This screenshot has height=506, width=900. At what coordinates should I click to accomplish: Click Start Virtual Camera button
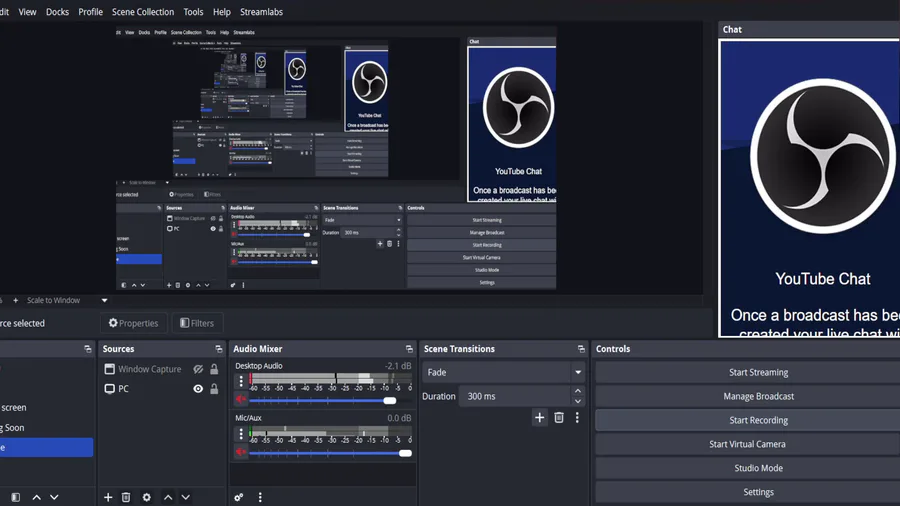point(747,444)
